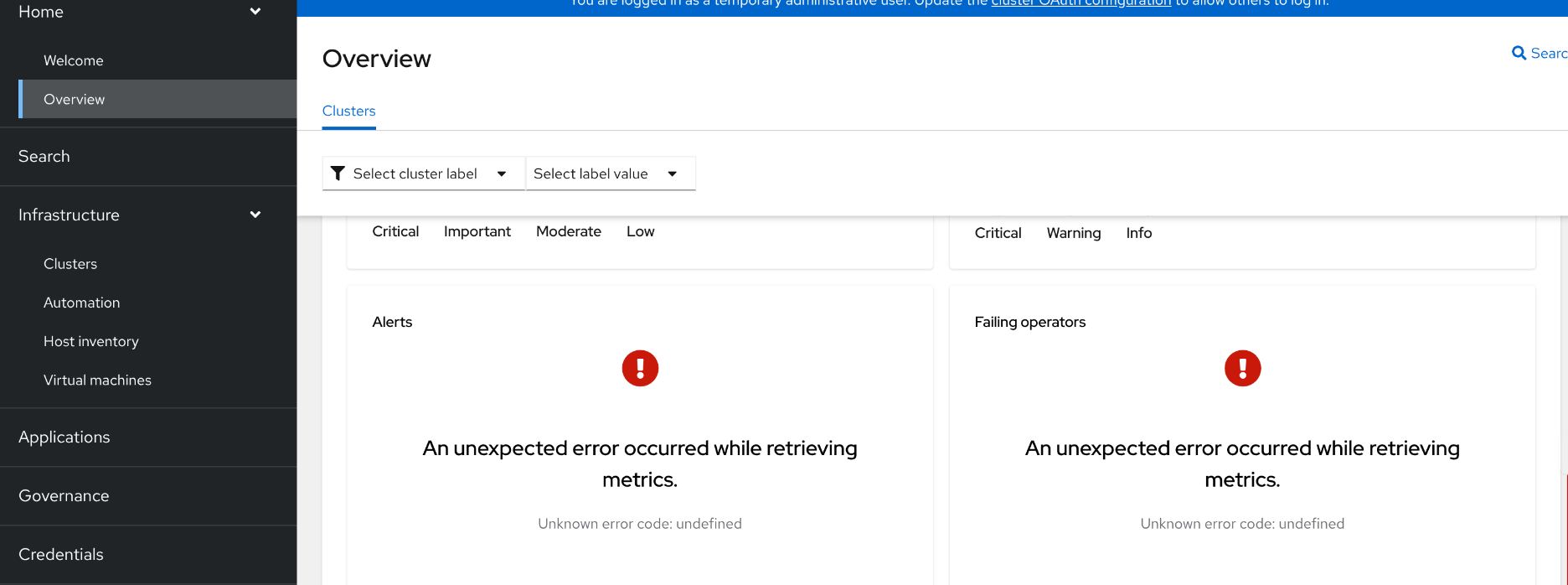The width and height of the screenshot is (1568, 585).
Task: Click the Failing operators error icon
Action: click(x=1242, y=368)
